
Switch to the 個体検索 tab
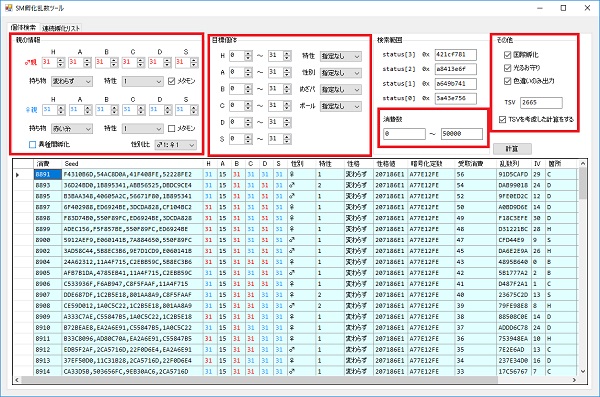(x=23, y=28)
